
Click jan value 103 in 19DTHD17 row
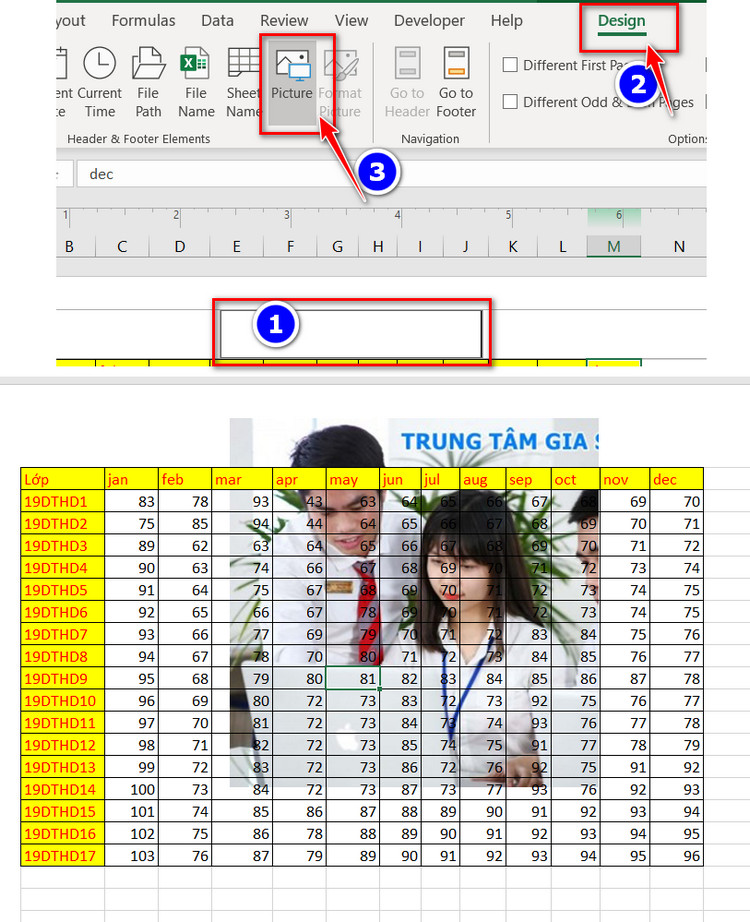click(x=131, y=856)
